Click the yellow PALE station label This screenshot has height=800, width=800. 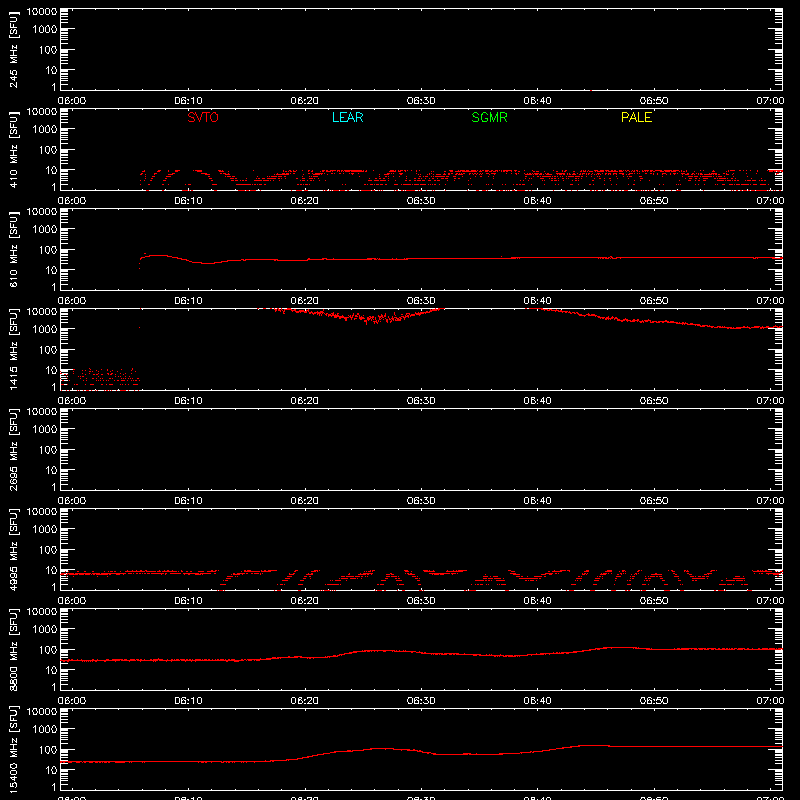click(636, 117)
